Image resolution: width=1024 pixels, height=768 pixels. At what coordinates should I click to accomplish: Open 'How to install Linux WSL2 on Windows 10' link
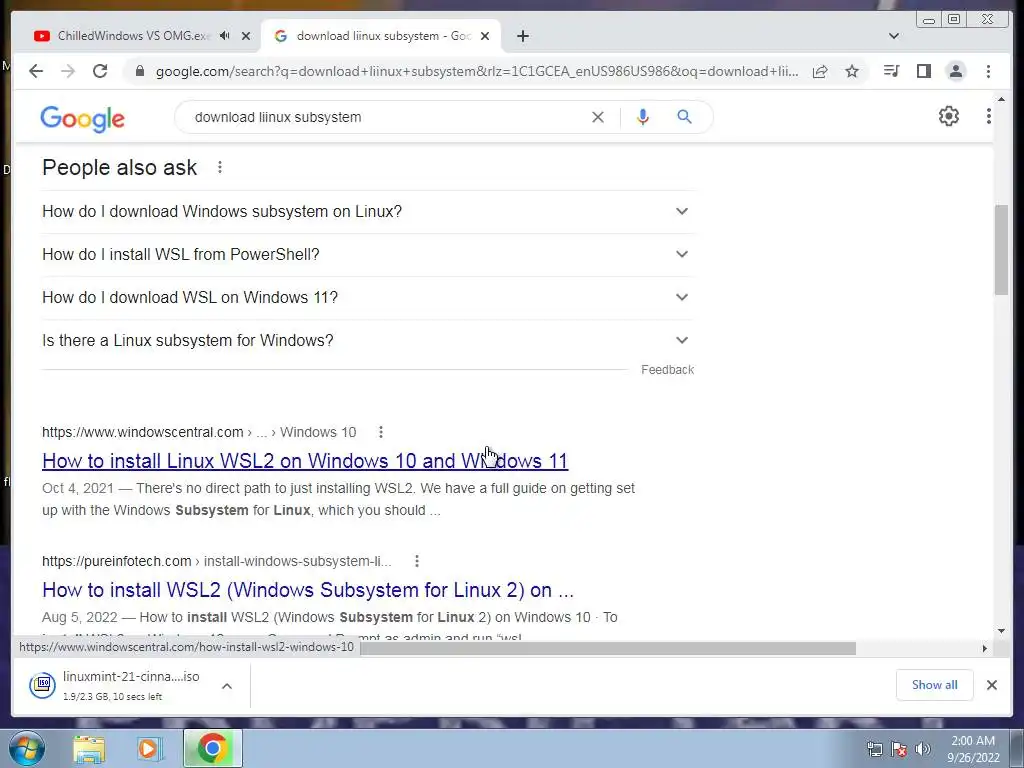click(x=305, y=461)
